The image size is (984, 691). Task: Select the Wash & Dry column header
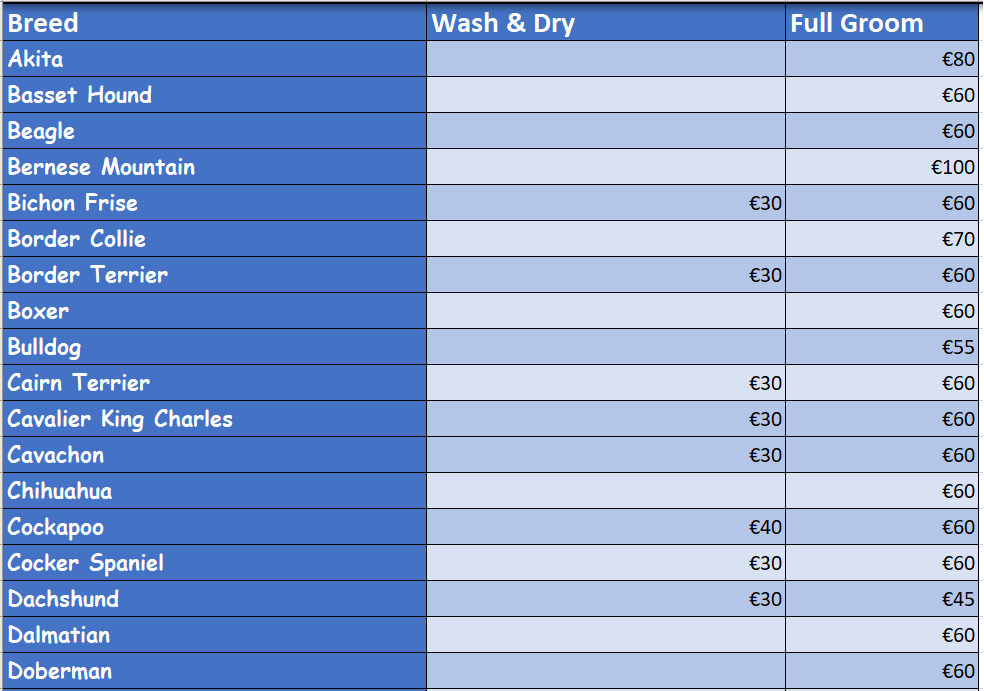(x=606, y=23)
